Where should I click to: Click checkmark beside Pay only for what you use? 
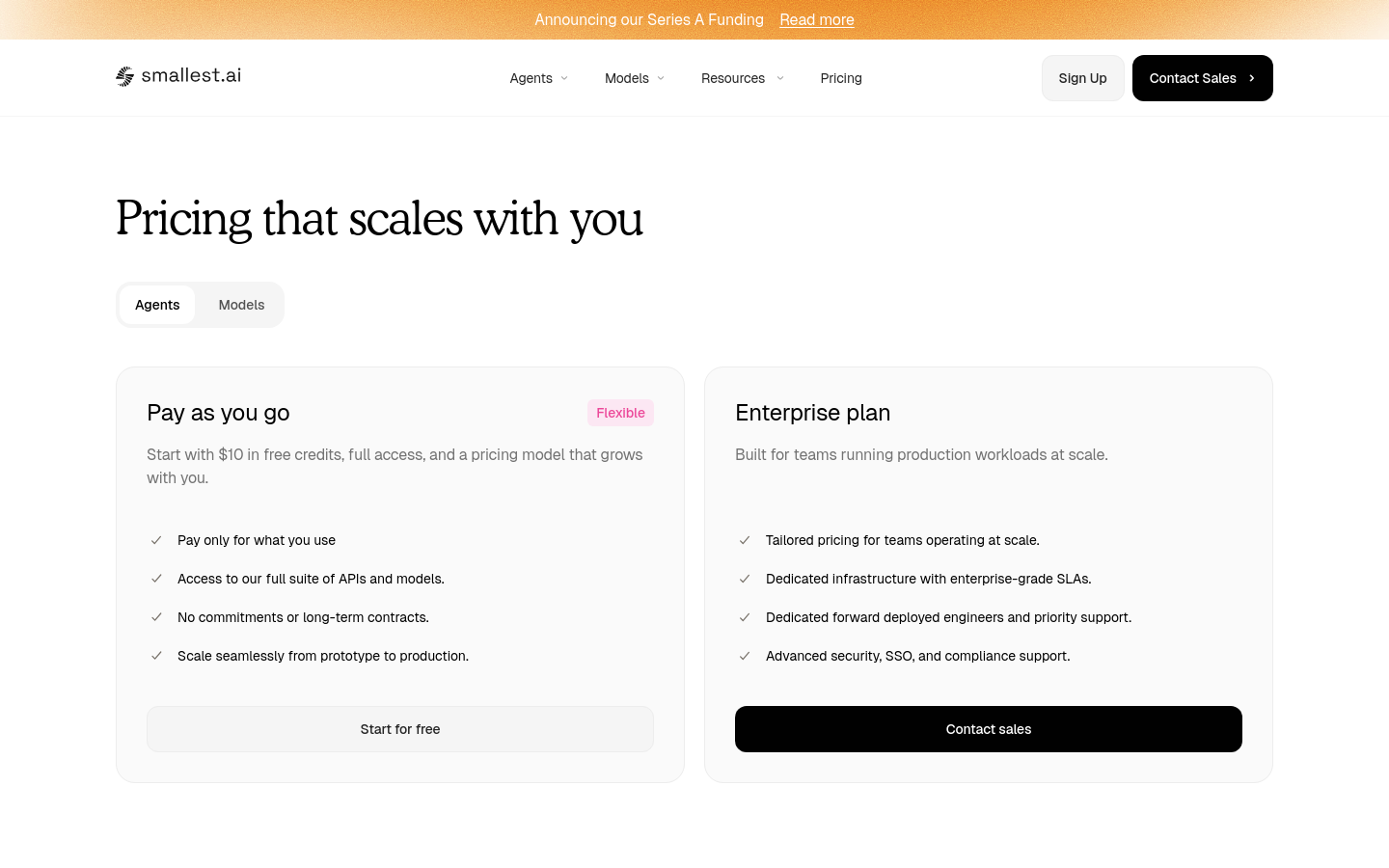click(156, 540)
